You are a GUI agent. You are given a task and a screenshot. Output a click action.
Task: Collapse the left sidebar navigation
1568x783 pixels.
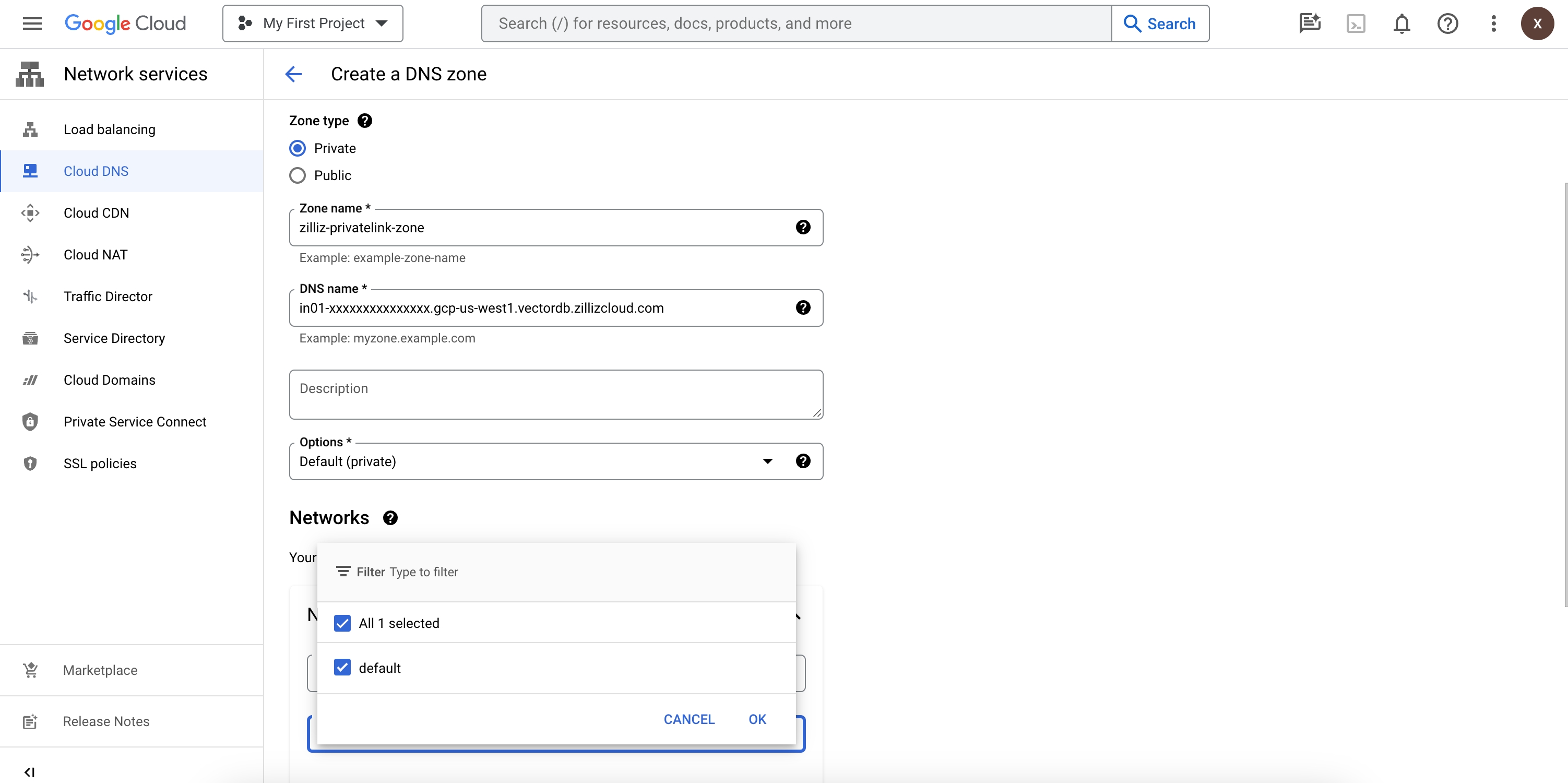[x=29, y=772]
